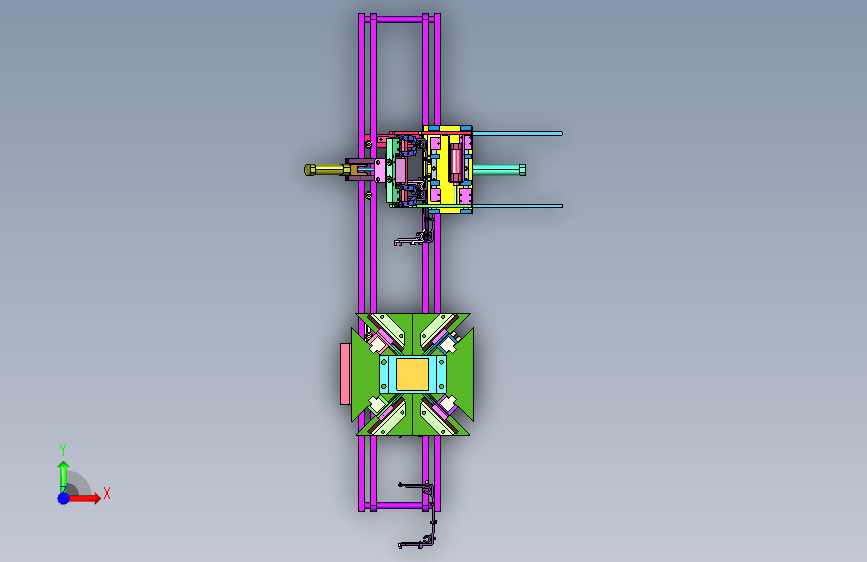Viewport: 867px width, 562px height.
Task: Select the upper thin cyan guide rod
Action: (x=518, y=133)
